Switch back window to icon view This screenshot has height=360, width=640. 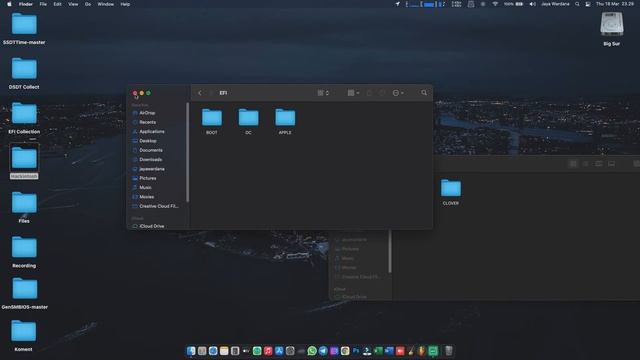click(x=573, y=164)
